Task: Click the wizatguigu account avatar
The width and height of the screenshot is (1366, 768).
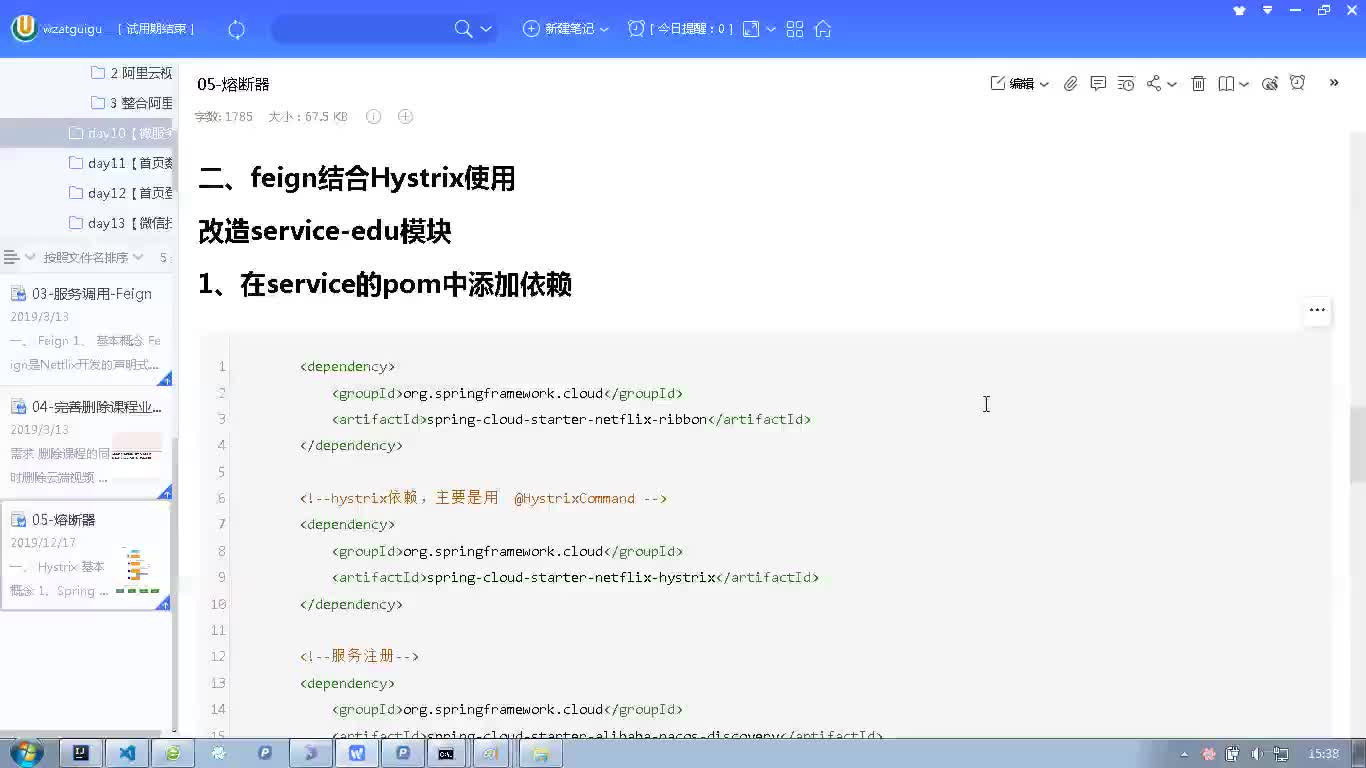Action: [24, 28]
